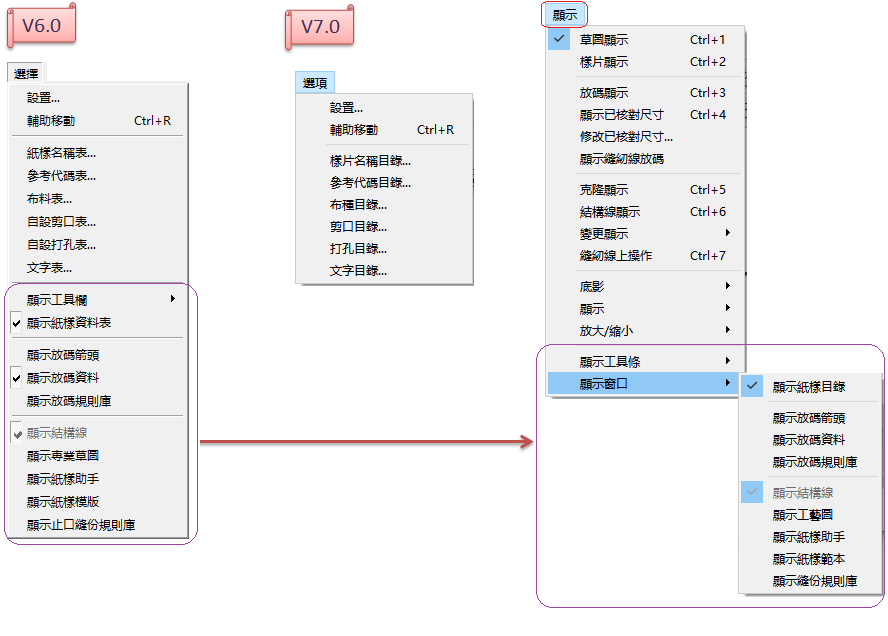
Task: Toggle checked 顯示放碼資料 in V6.0 menu
Action: pyautogui.click(x=63, y=378)
